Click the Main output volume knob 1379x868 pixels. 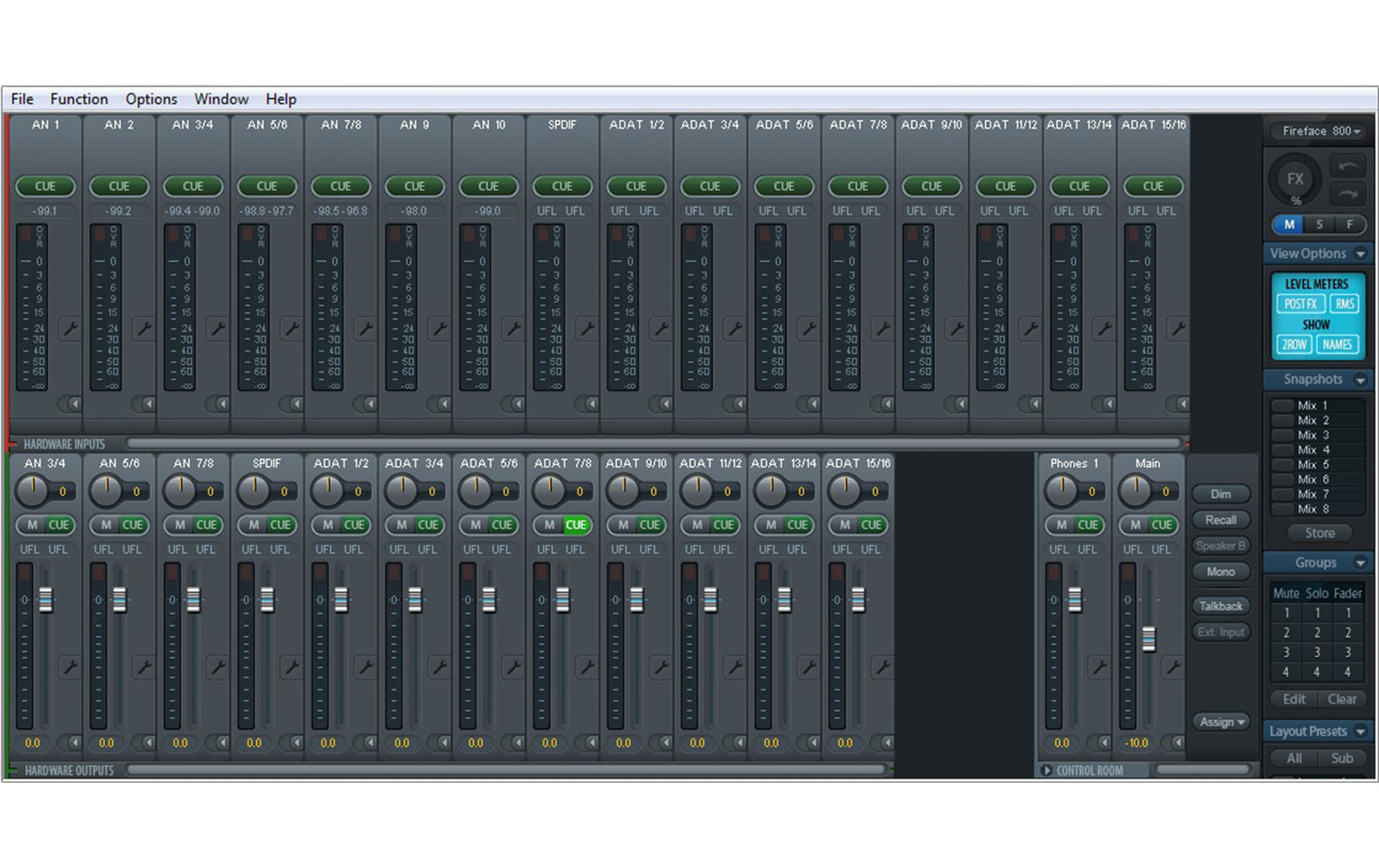pos(1135,490)
